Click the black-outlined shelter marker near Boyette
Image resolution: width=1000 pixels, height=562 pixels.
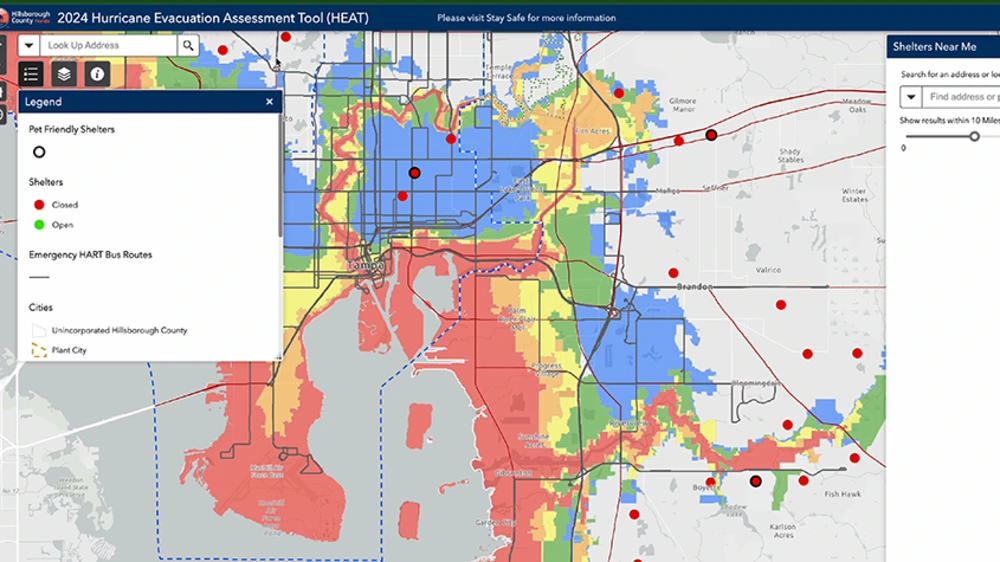pyautogui.click(x=755, y=482)
